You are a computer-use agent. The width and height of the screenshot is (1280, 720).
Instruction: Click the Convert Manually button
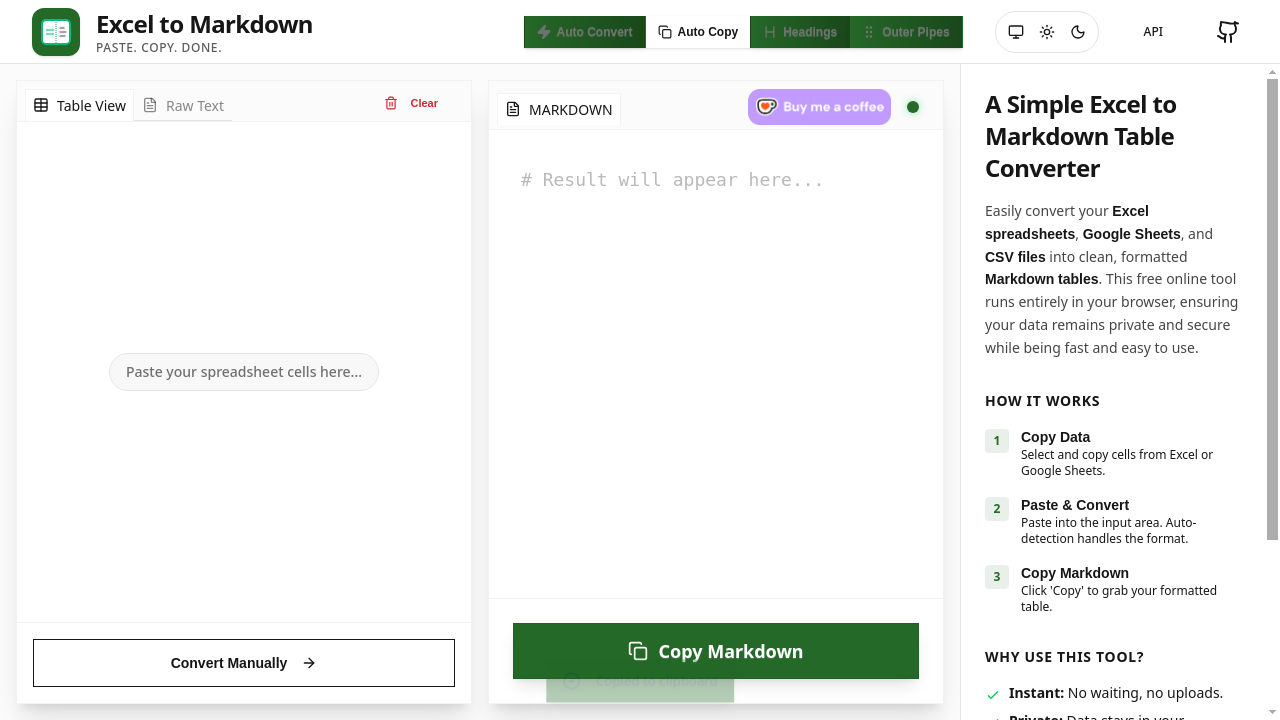click(243, 662)
